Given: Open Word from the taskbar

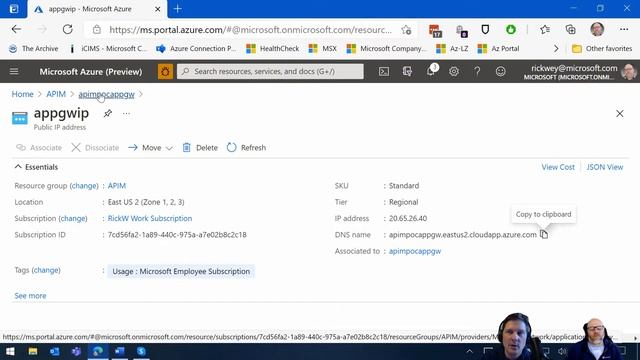Looking at the screenshot, I should (120, 351).
